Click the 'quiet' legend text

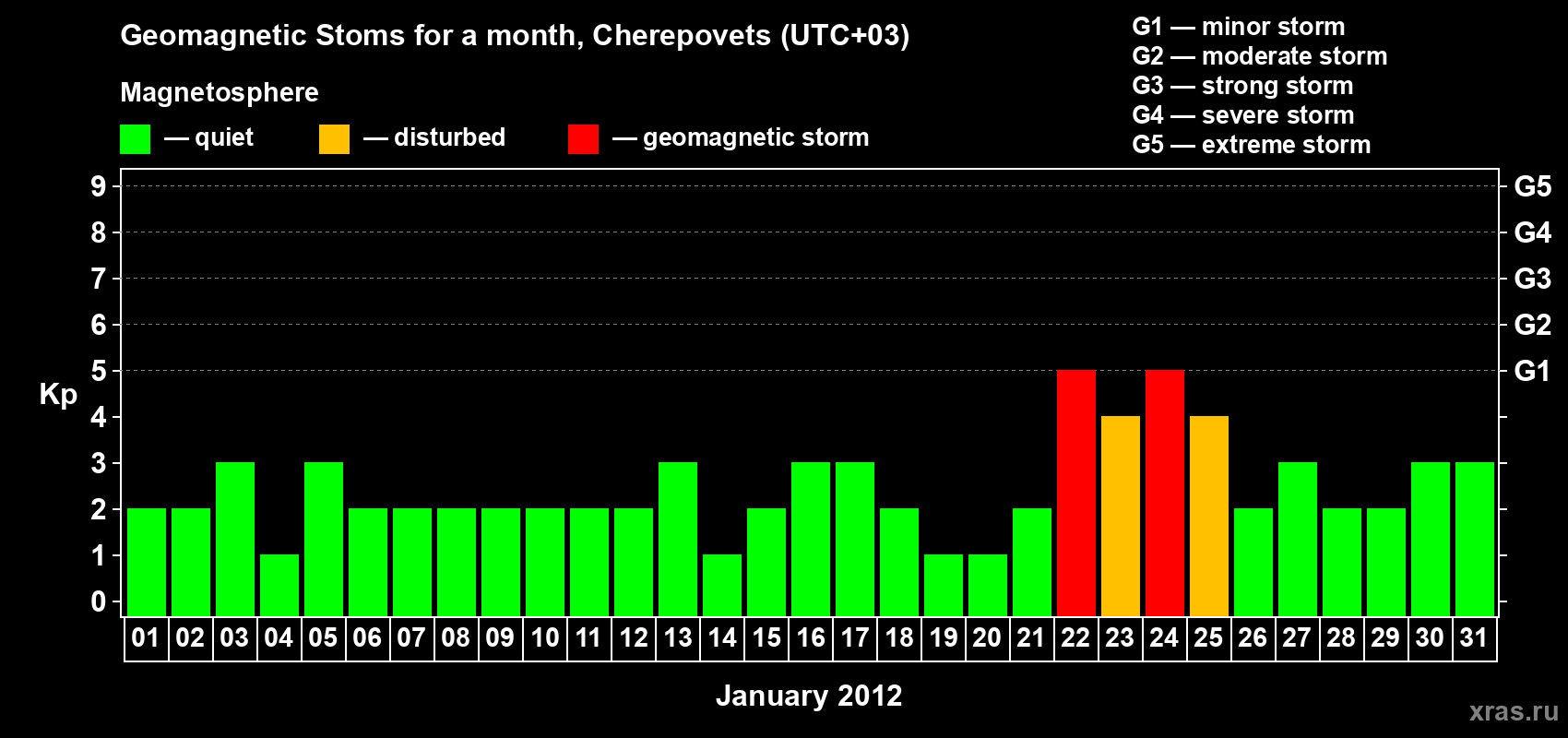click(x=224, y=138)
